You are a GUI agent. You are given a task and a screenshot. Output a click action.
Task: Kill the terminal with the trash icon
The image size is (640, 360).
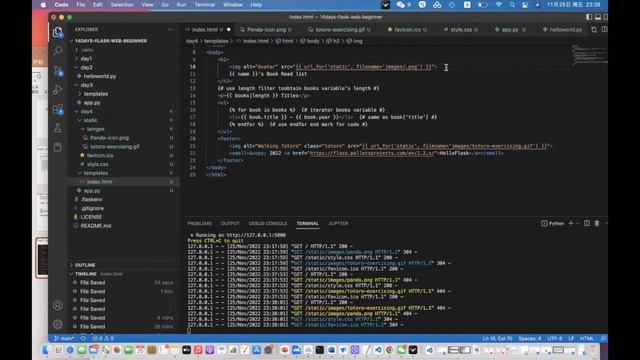597,223
